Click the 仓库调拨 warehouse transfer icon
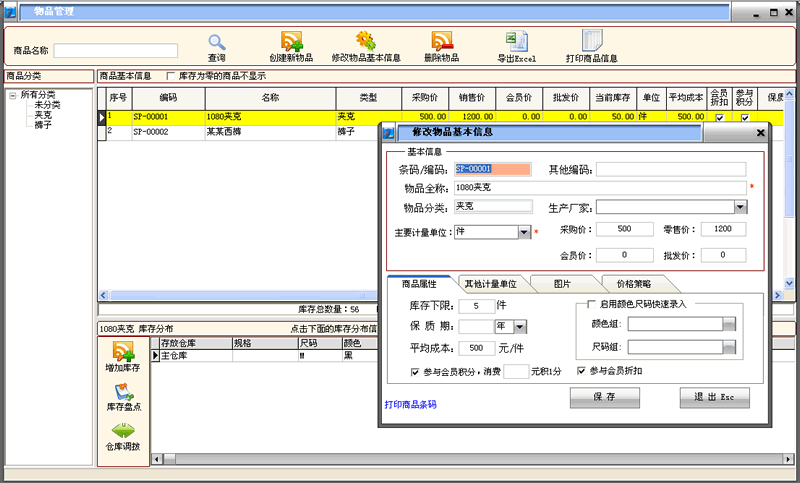The image size is (800, 483). point(123,431)
